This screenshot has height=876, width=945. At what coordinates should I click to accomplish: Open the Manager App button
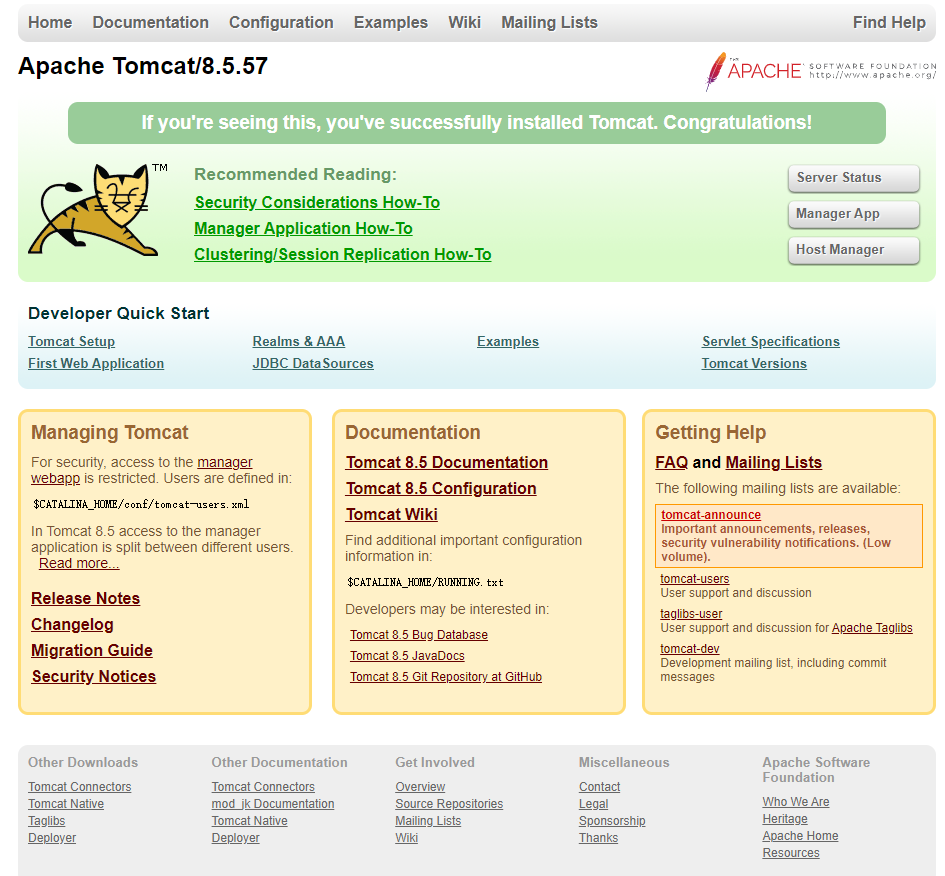click(853, 214)
